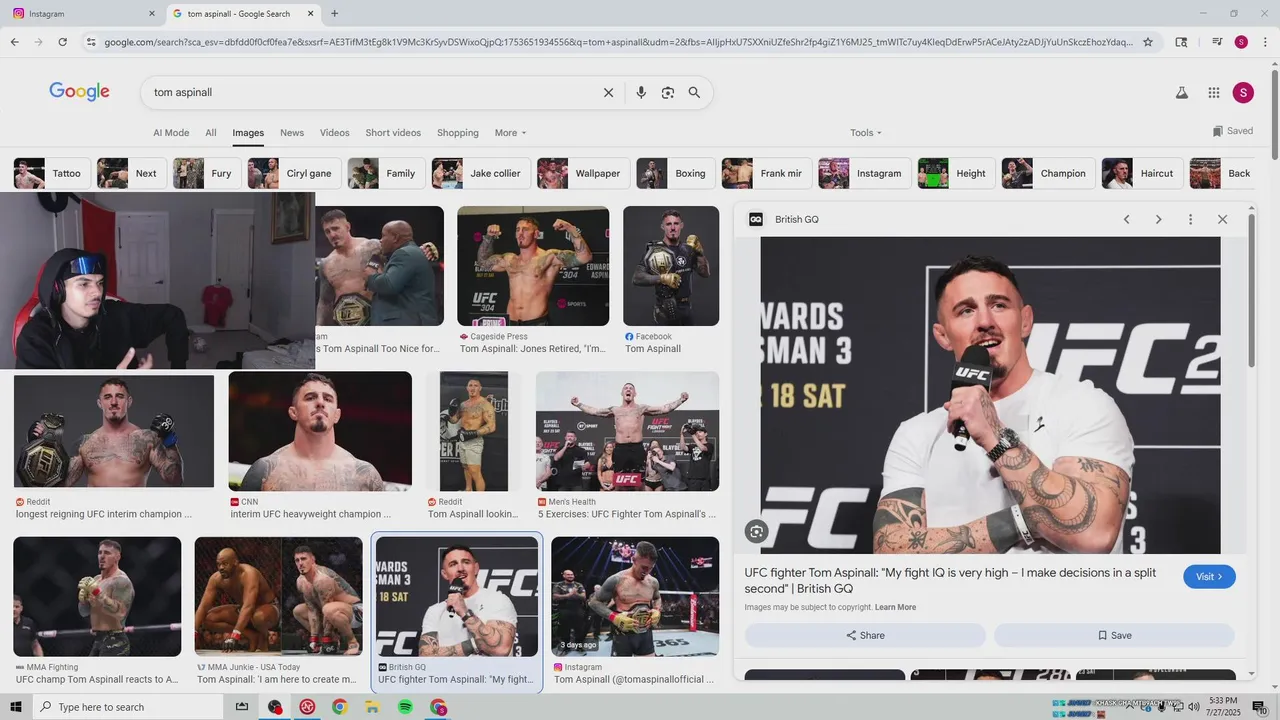The height and width of the screenshot is (720, 1280).
Task: Click the Learn More copyright link
Action: click(x=895, y=607)
